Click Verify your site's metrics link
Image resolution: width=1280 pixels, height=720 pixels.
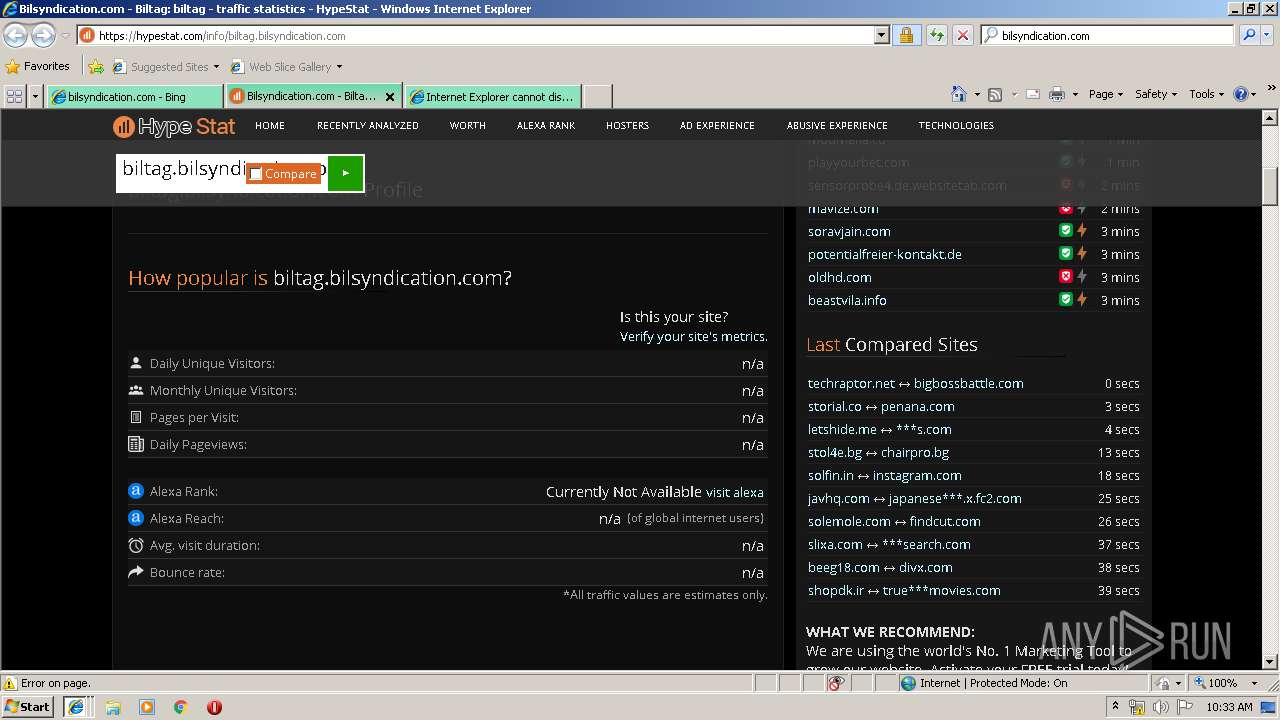(694, 337)
